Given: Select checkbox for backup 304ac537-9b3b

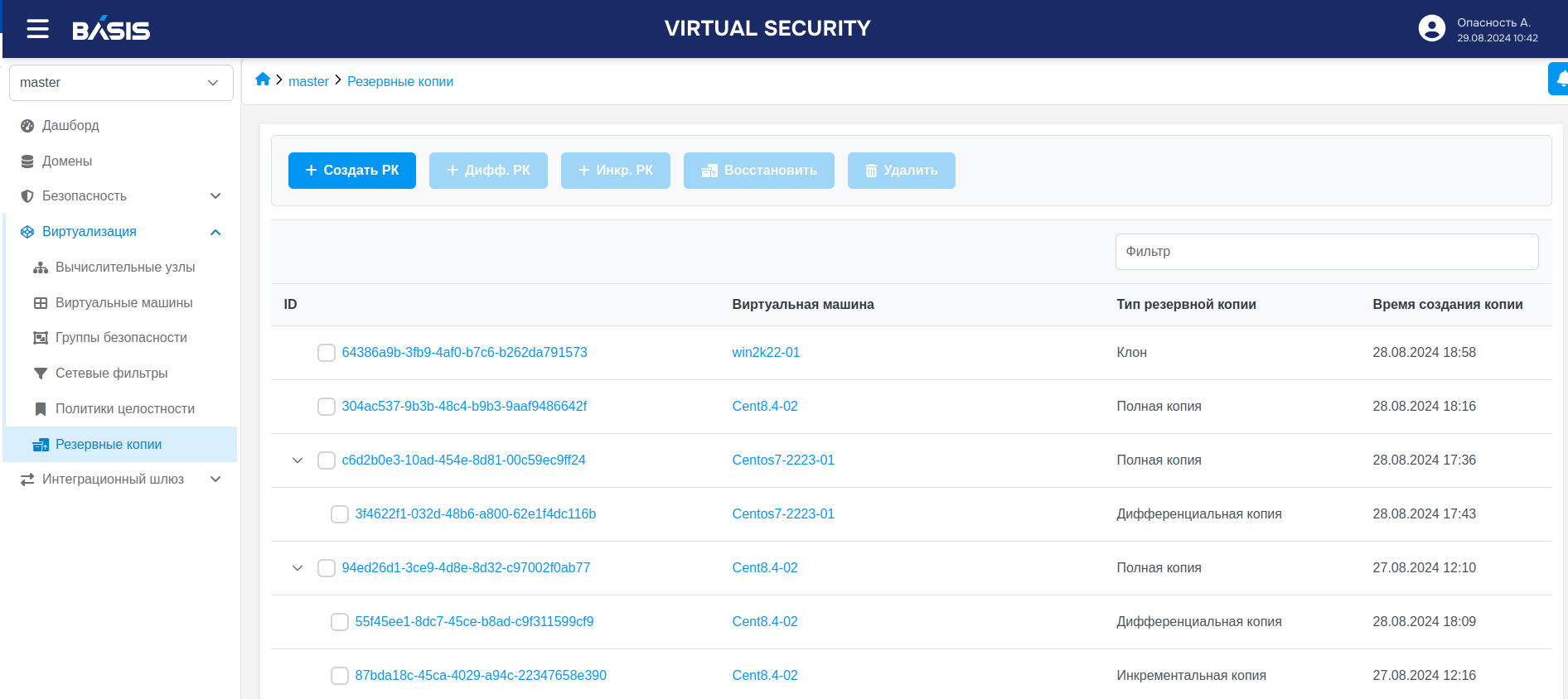Looking at the screenshot, I should tap(327, 407).
